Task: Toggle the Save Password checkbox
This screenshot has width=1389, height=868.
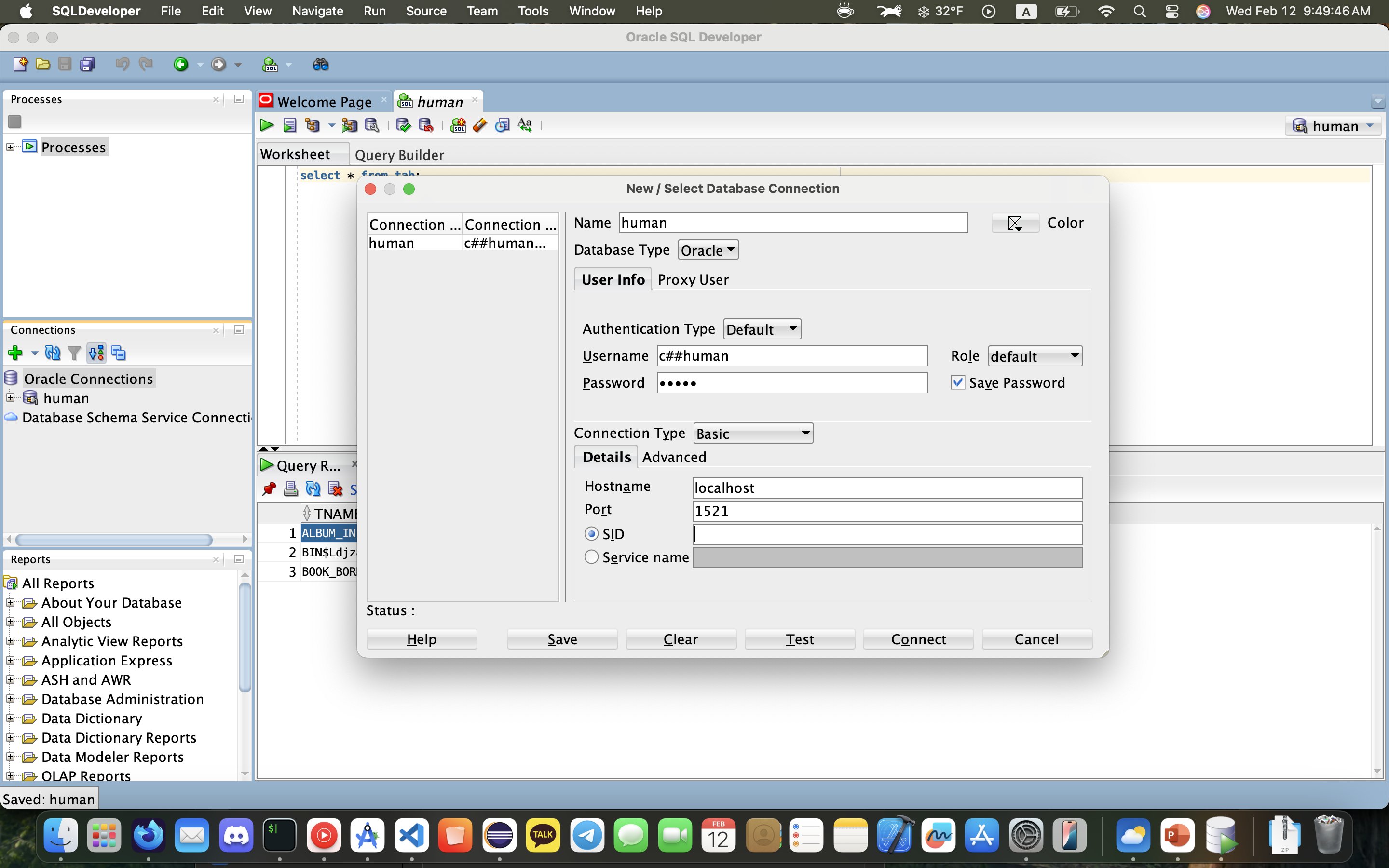Action: (958, 382)
